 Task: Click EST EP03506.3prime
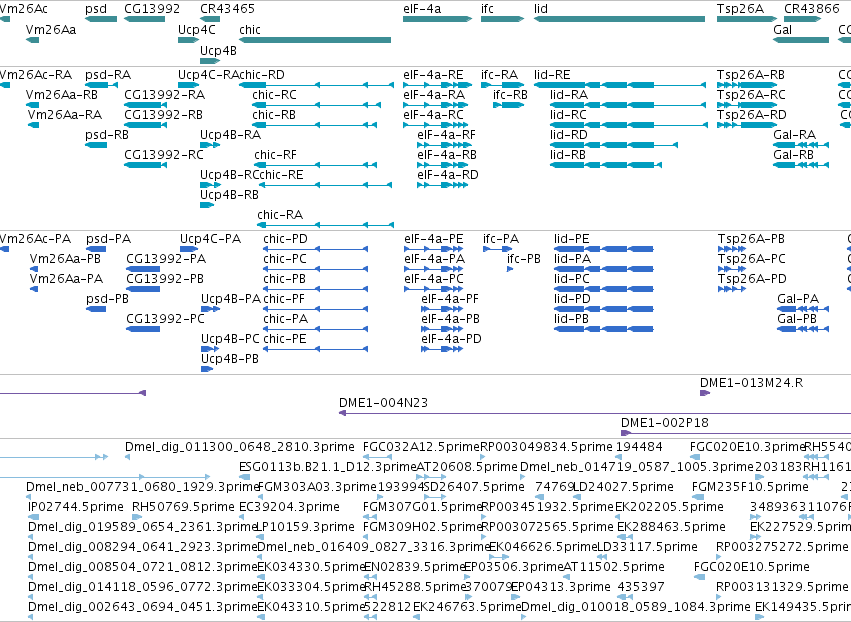pos(468,577)
